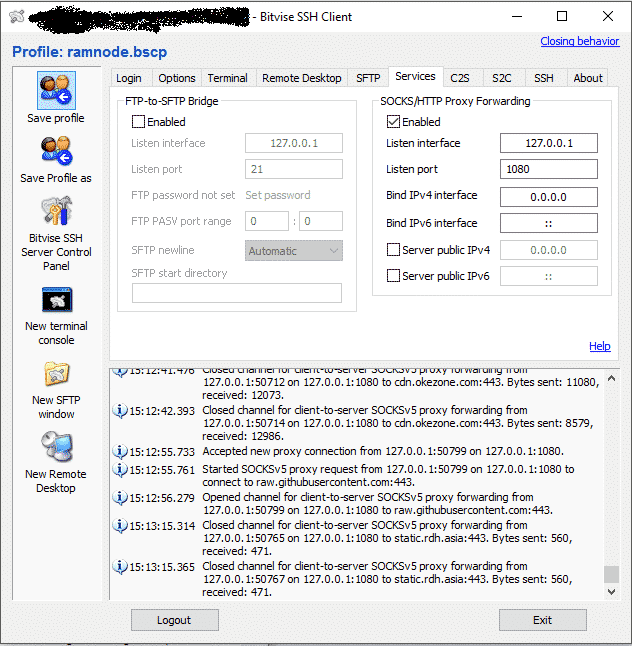Screen dimensions: 632x646
Task: Click the proxy Listen port field 1080
Action: pyautogui.click(x=549, y=169)
